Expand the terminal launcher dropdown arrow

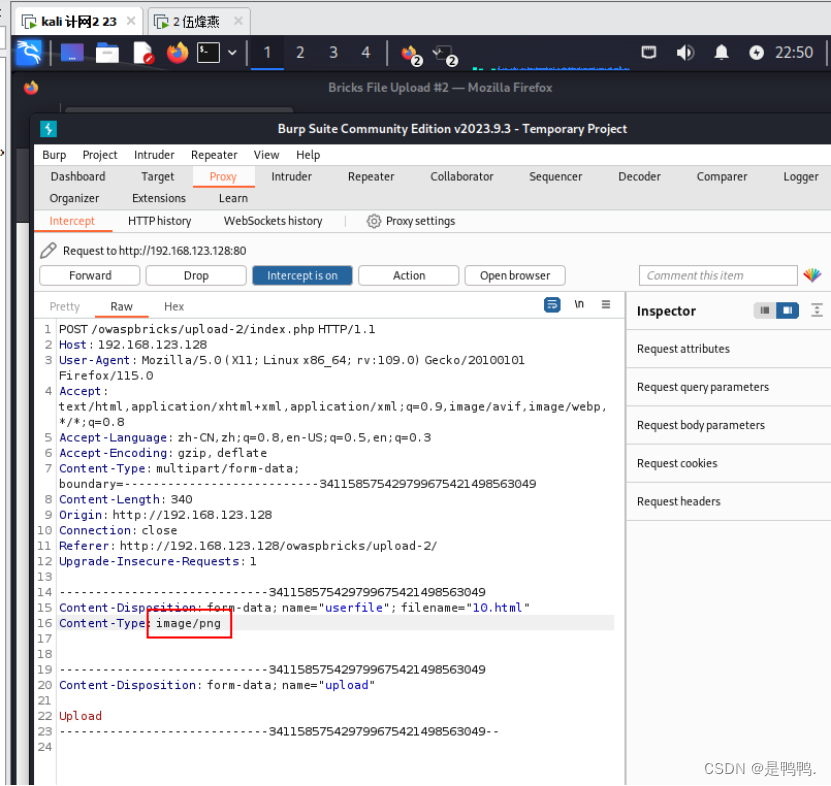(x=232, y=53)
